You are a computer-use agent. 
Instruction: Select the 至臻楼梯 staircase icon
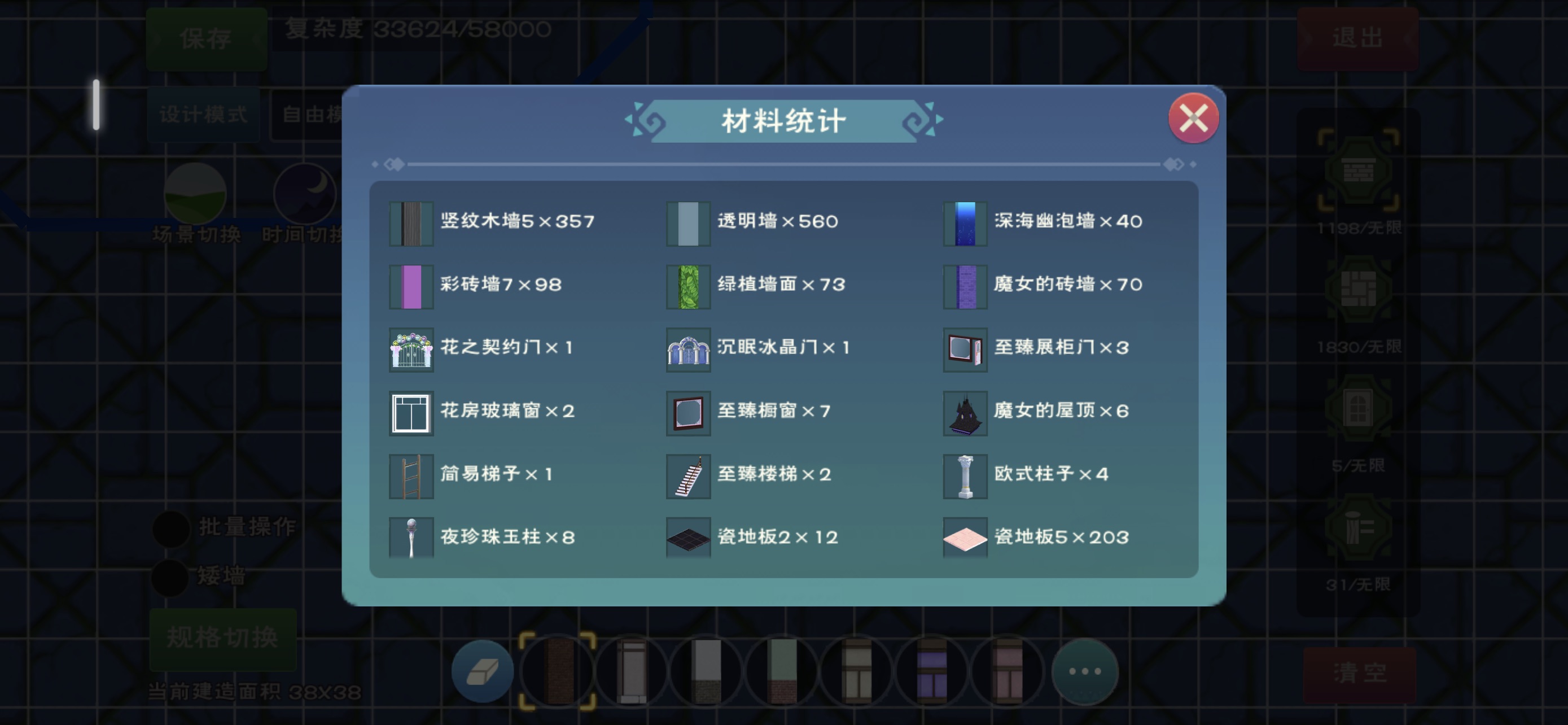coord(688,477)
